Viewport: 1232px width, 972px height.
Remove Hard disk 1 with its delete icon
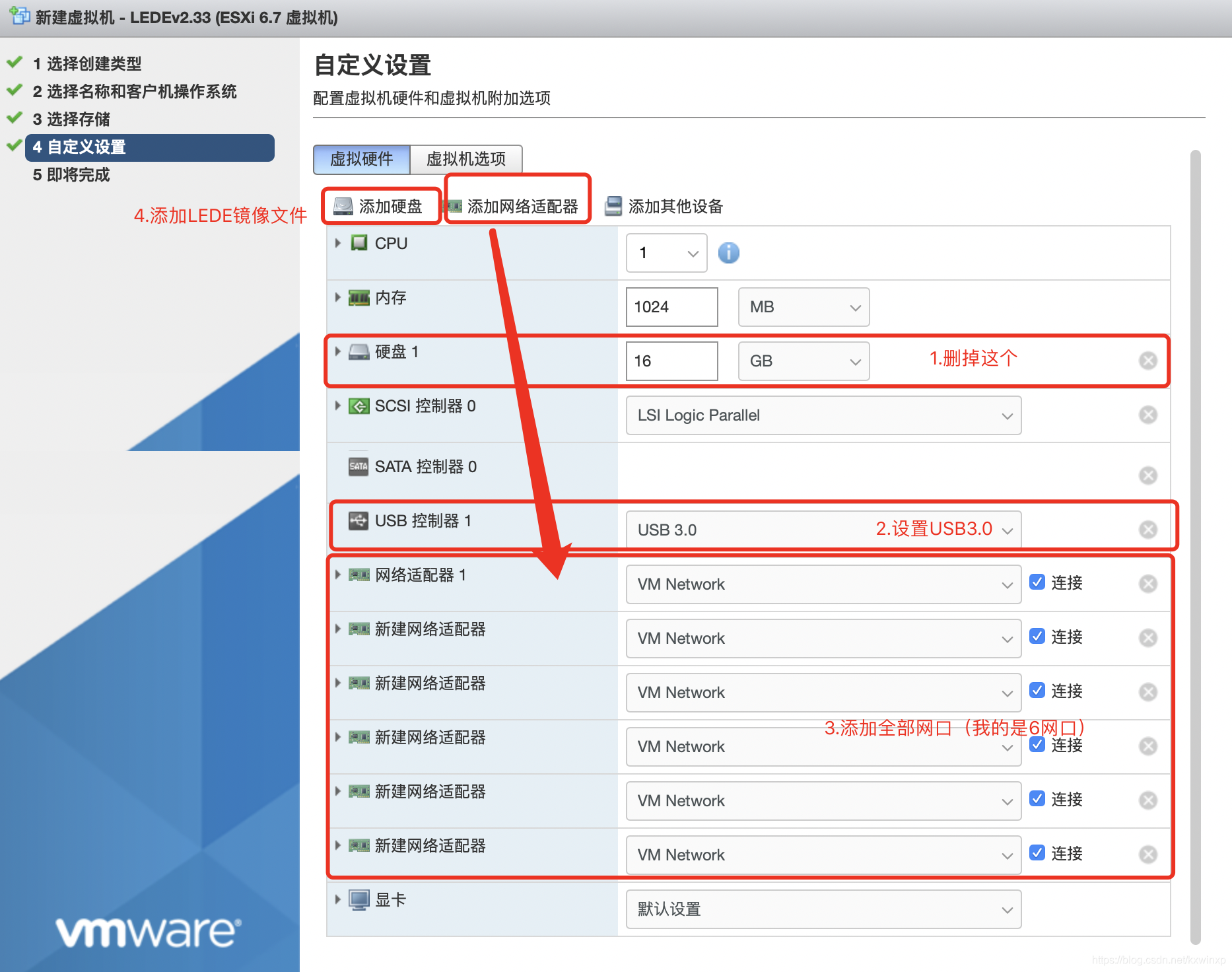(1148, 361)
